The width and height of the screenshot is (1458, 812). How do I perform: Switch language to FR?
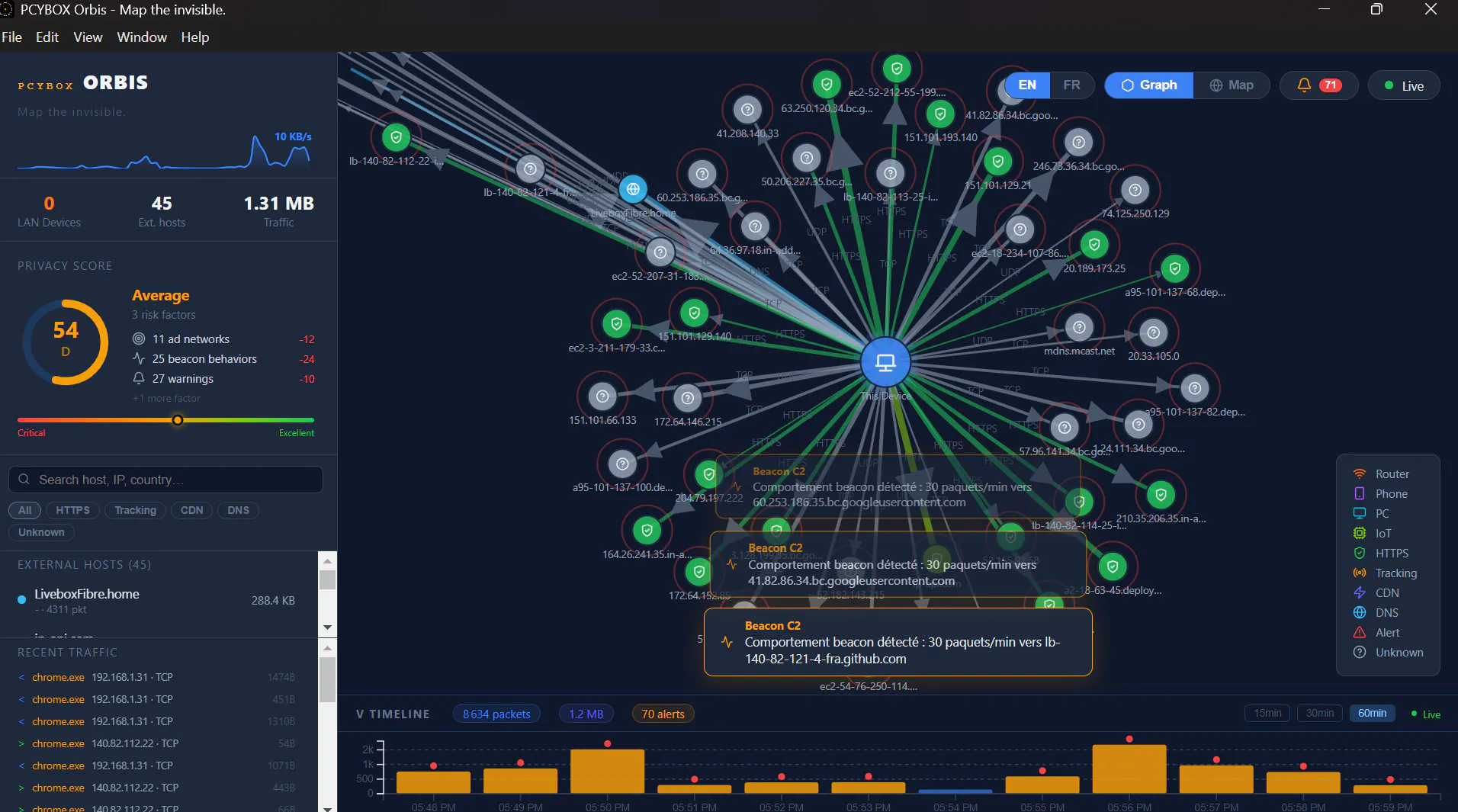[x=1071, y=85]
